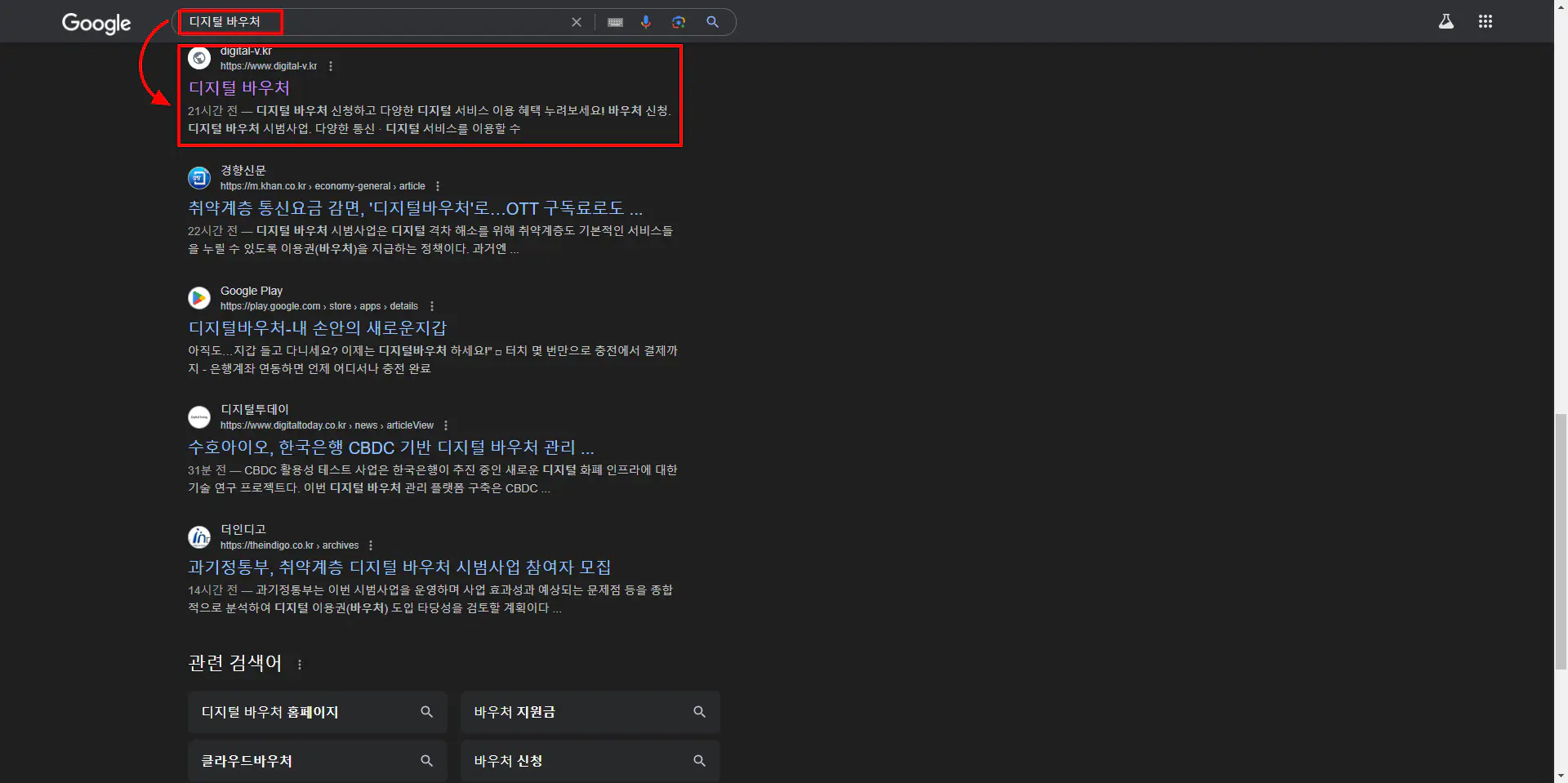Image resolution: width=1568 pixels, height=783 pixels.
Task: Start voice search with microphone icon
Action: click(x=646, y=22)
